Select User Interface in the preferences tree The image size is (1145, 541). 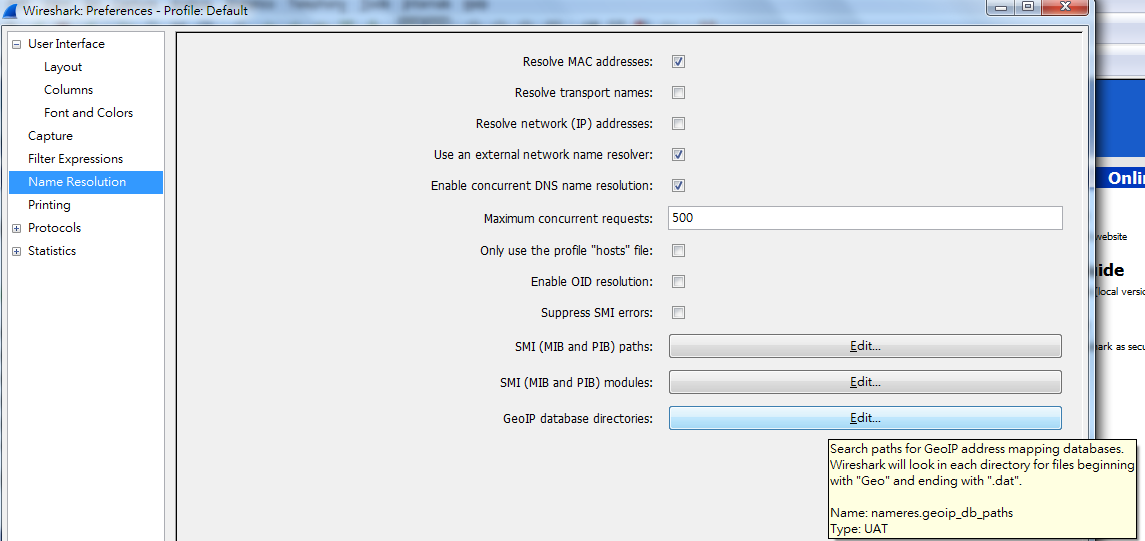pyautogui.click(x=66, y=44)
